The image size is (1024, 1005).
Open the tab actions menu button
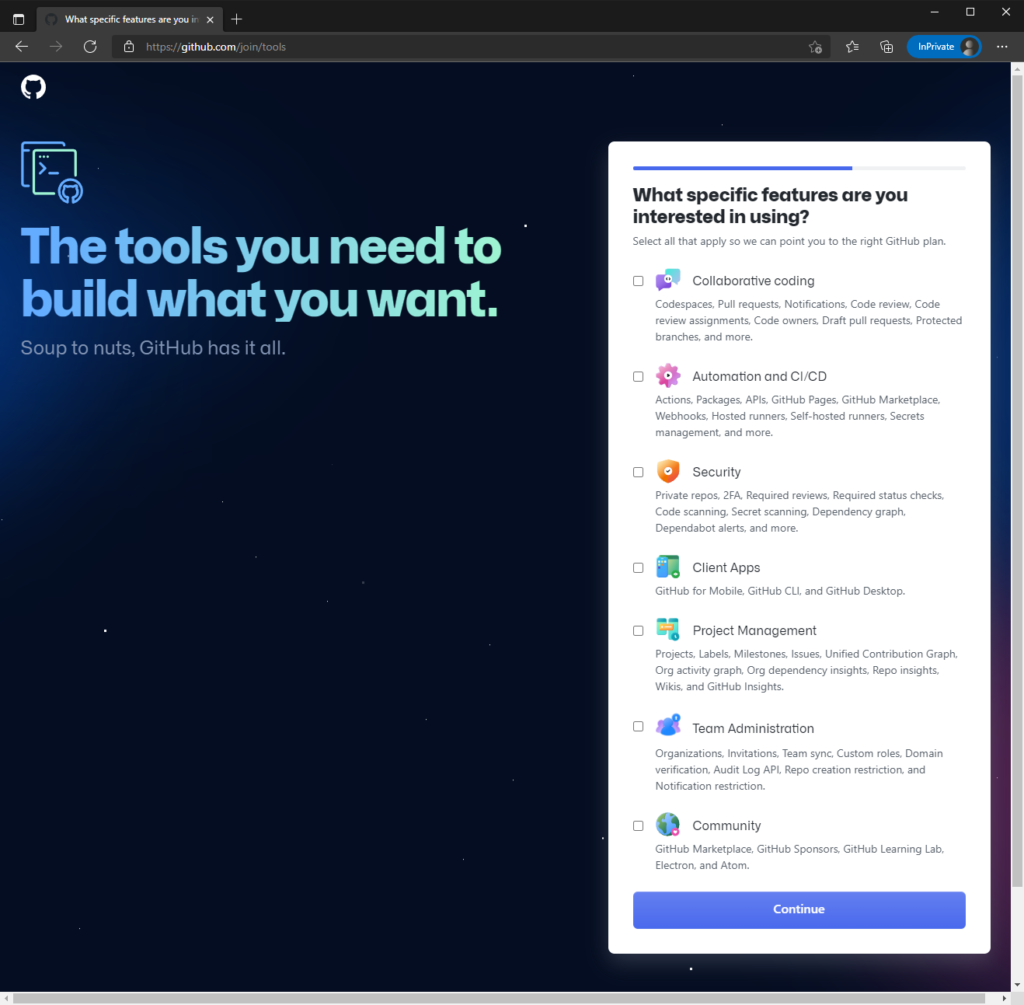(18, 19)
